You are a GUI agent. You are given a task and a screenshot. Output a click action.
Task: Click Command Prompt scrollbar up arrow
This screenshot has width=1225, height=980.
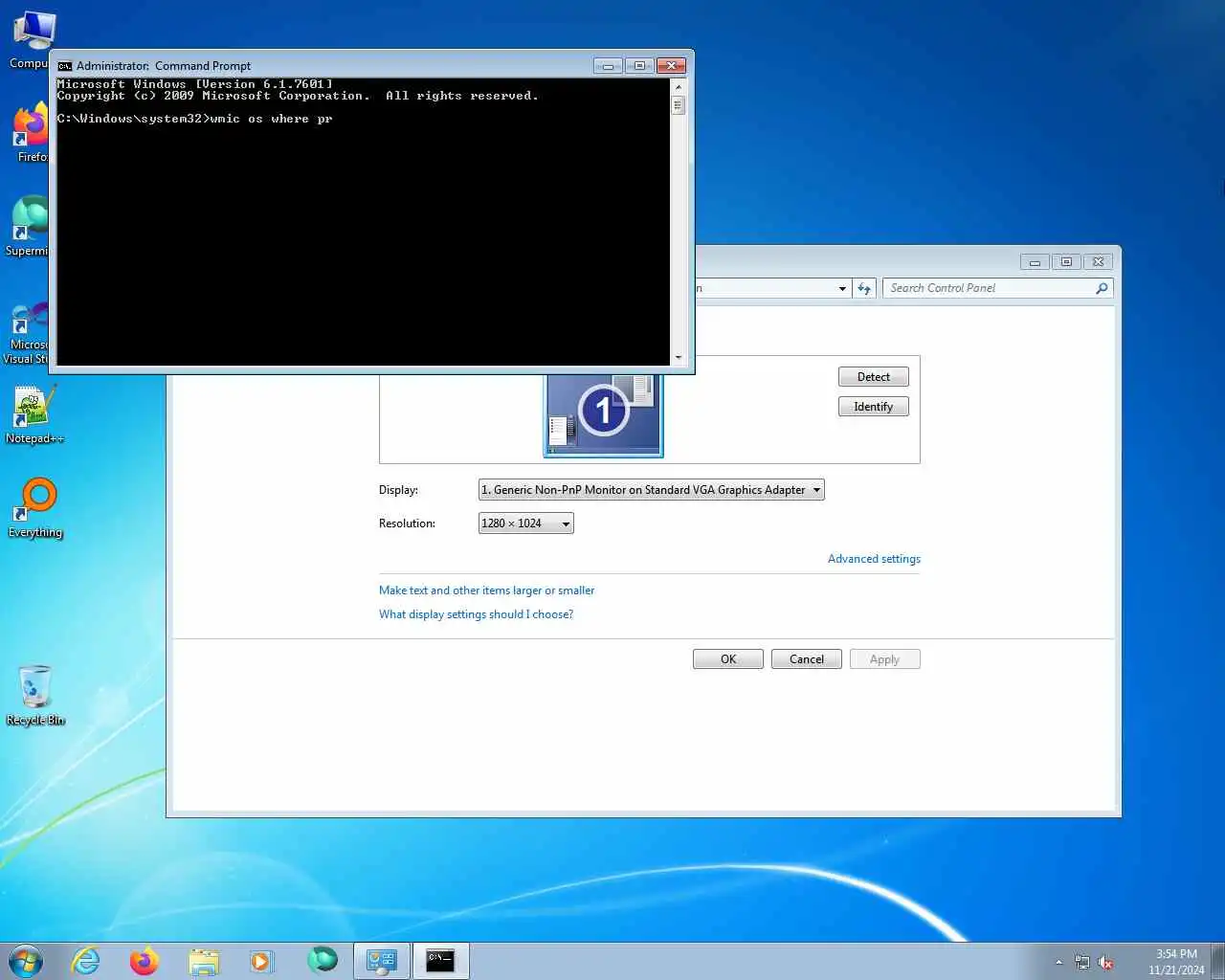click(679, 87)
